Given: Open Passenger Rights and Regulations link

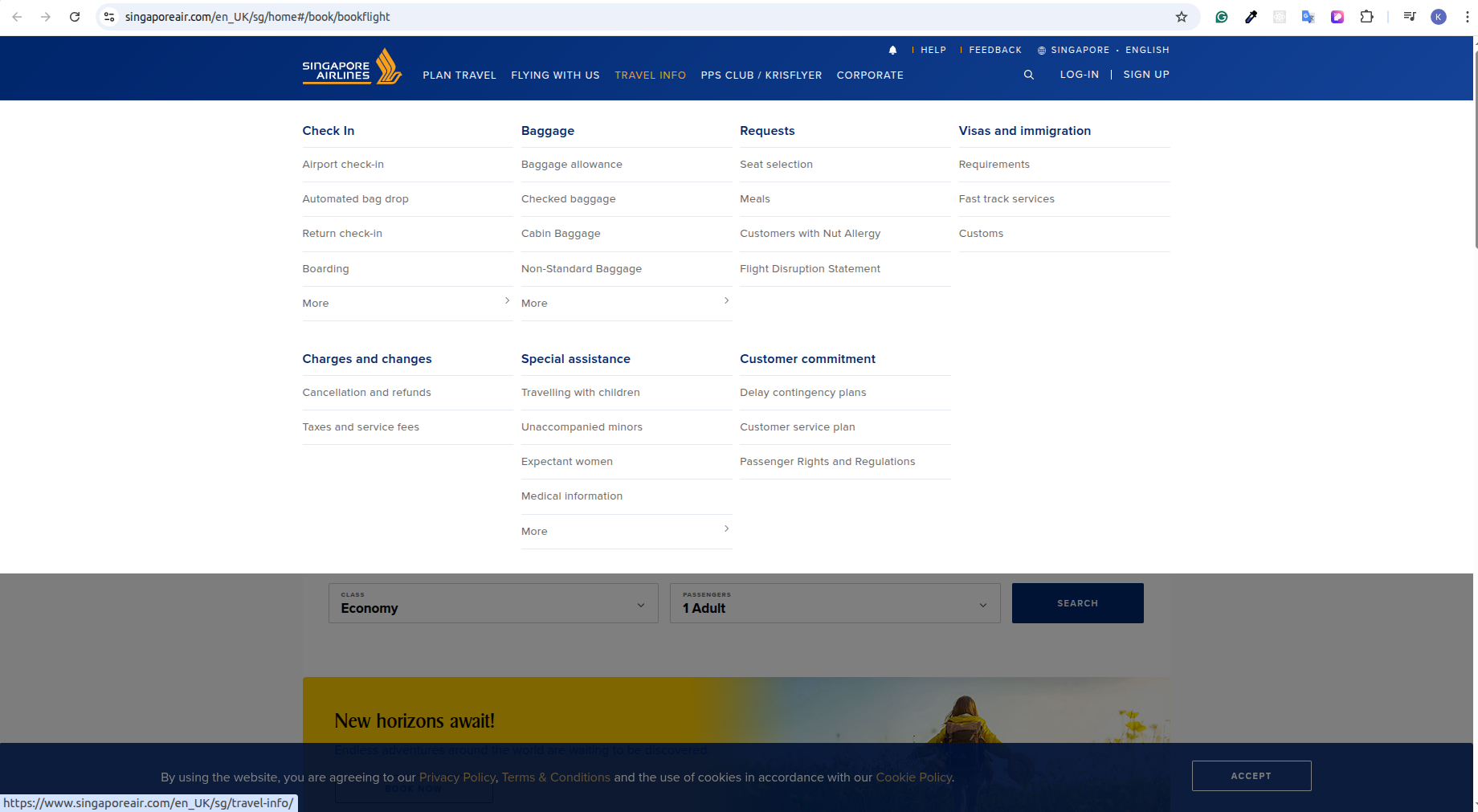Looking at the screenshot, I should [827, 462].
